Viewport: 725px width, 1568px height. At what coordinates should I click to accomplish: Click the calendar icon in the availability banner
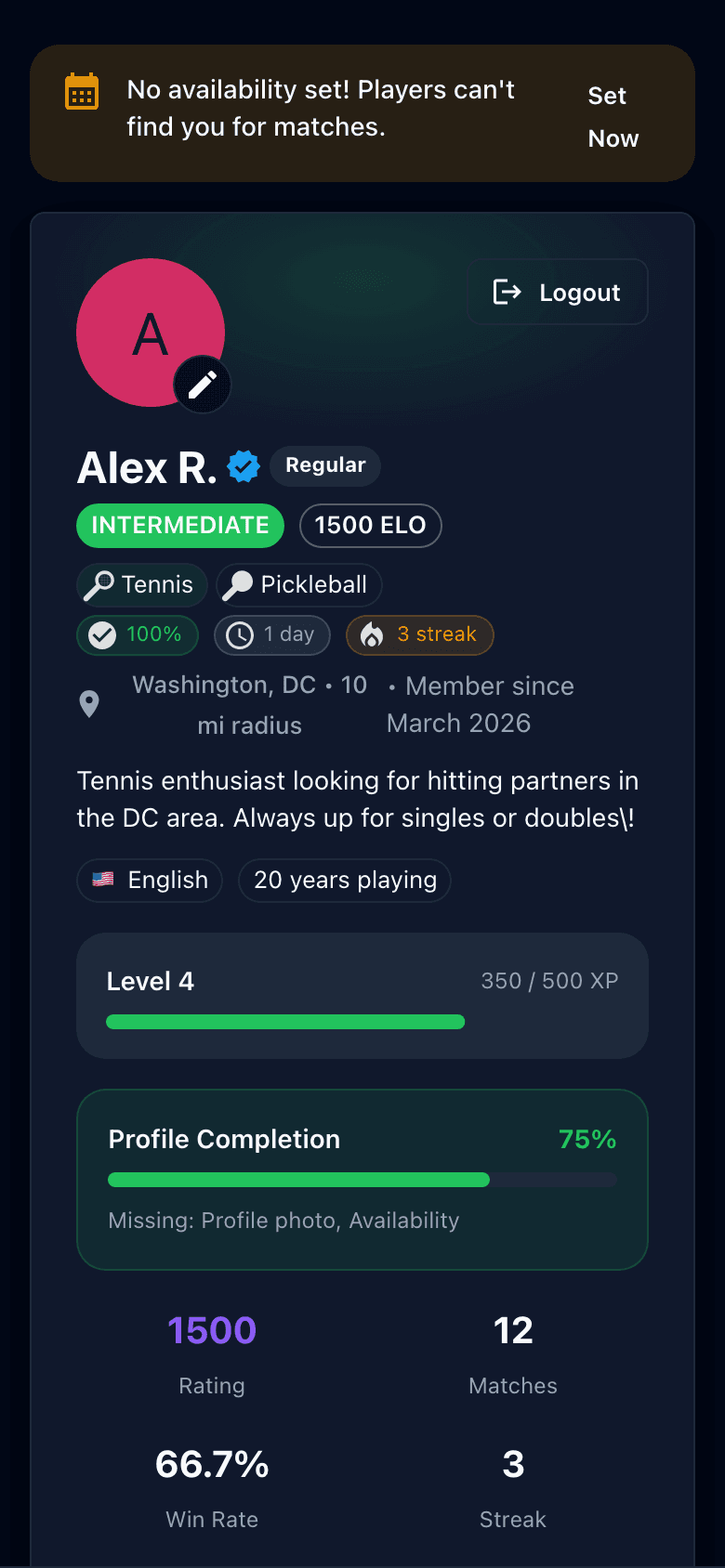click(82, 91)
